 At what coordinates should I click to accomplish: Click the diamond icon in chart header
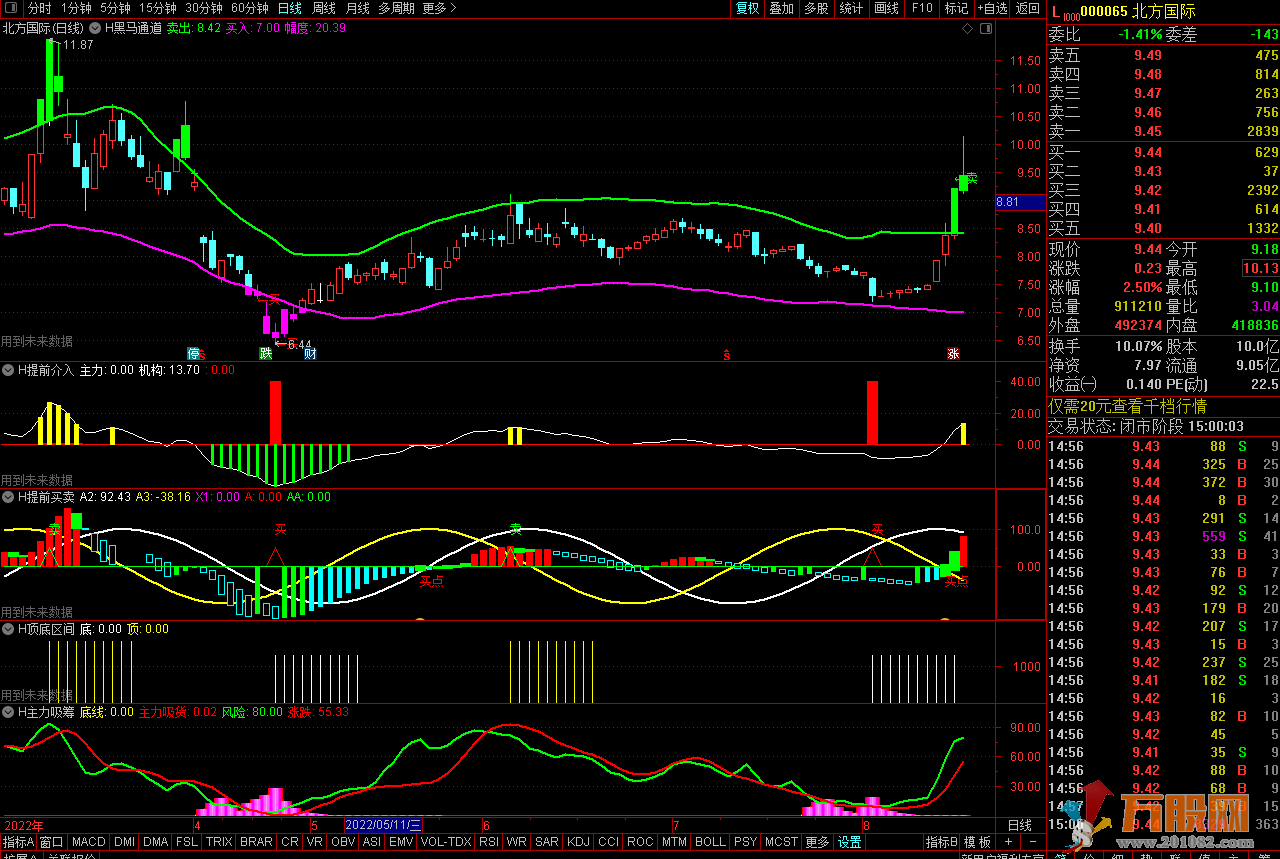click(x=967, y=29)
